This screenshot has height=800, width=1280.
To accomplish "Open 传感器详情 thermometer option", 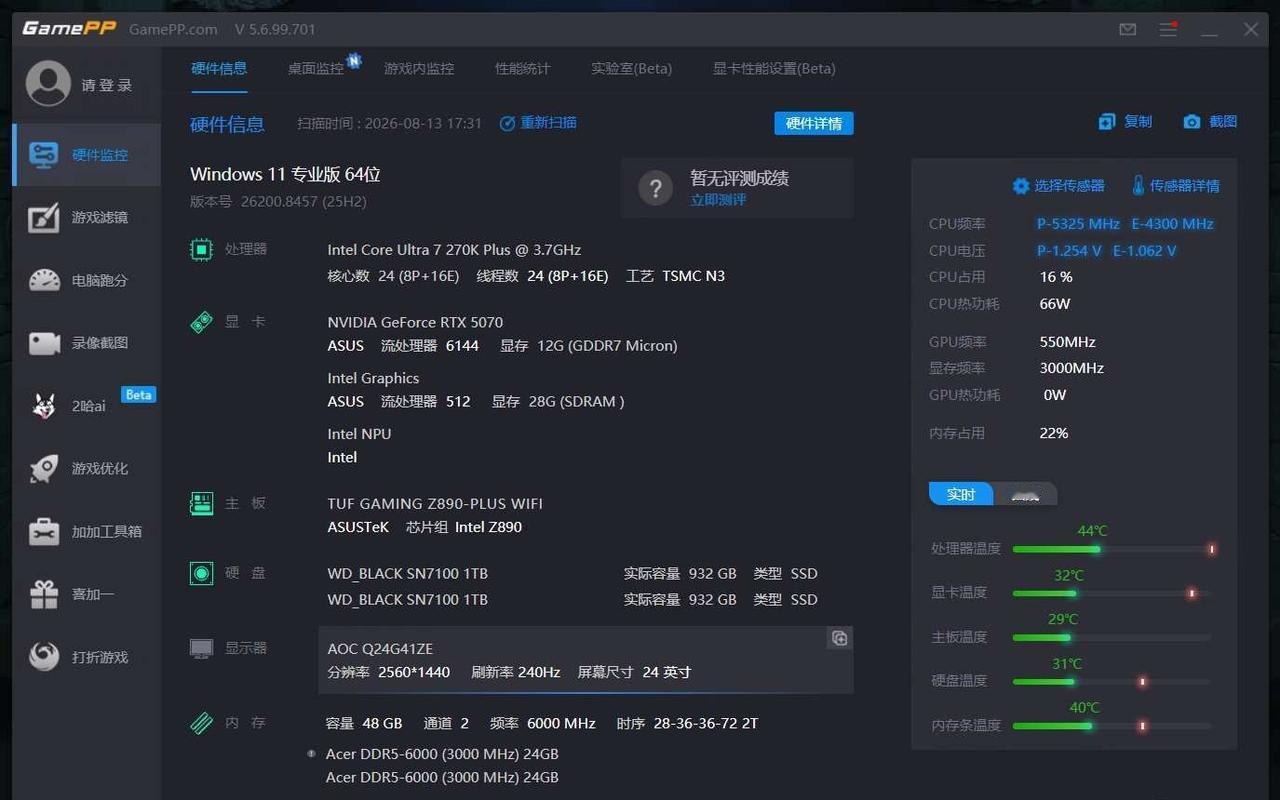I will tap(1175, 186).
